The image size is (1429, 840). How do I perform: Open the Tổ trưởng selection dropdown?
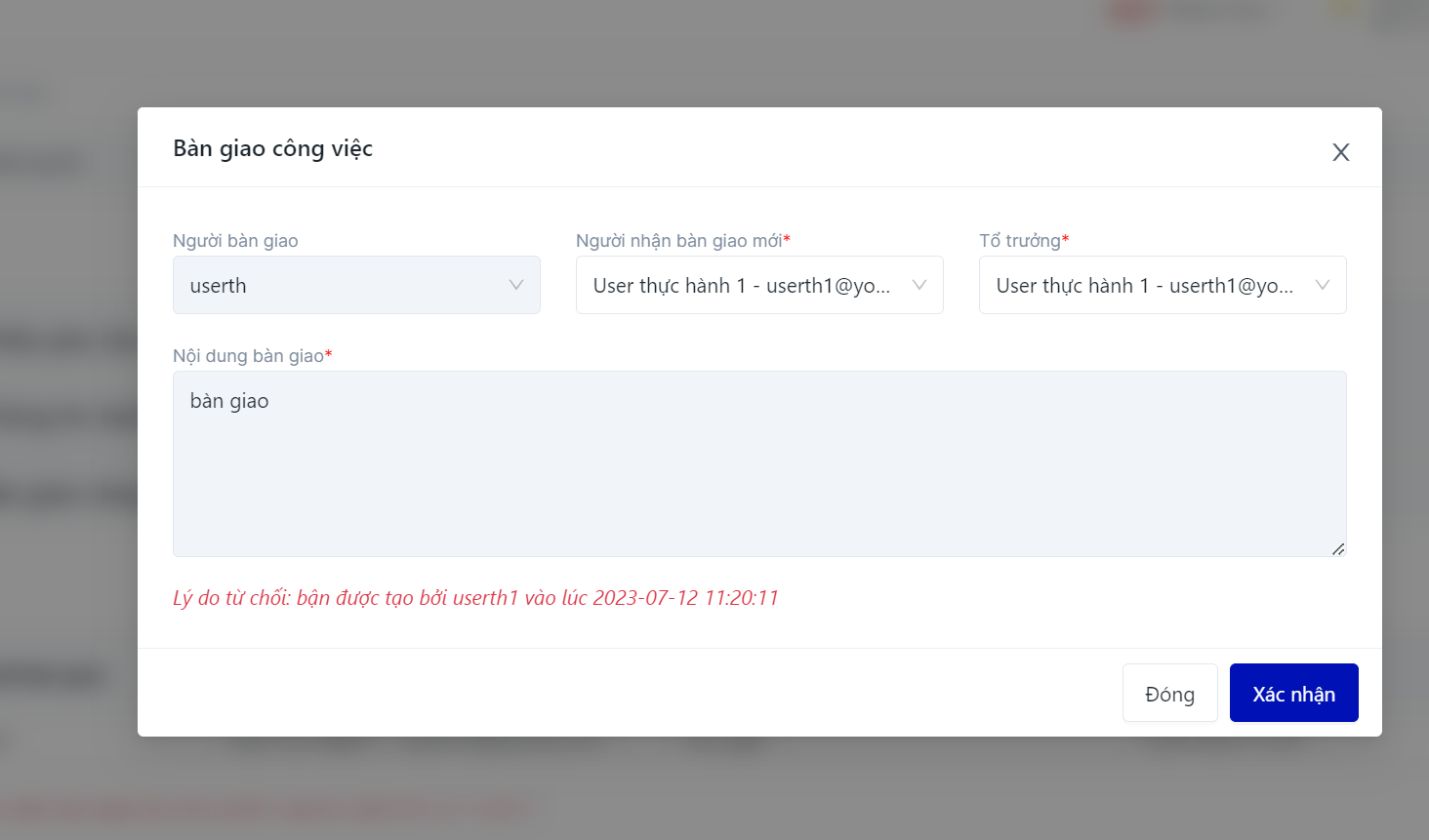1145,285
